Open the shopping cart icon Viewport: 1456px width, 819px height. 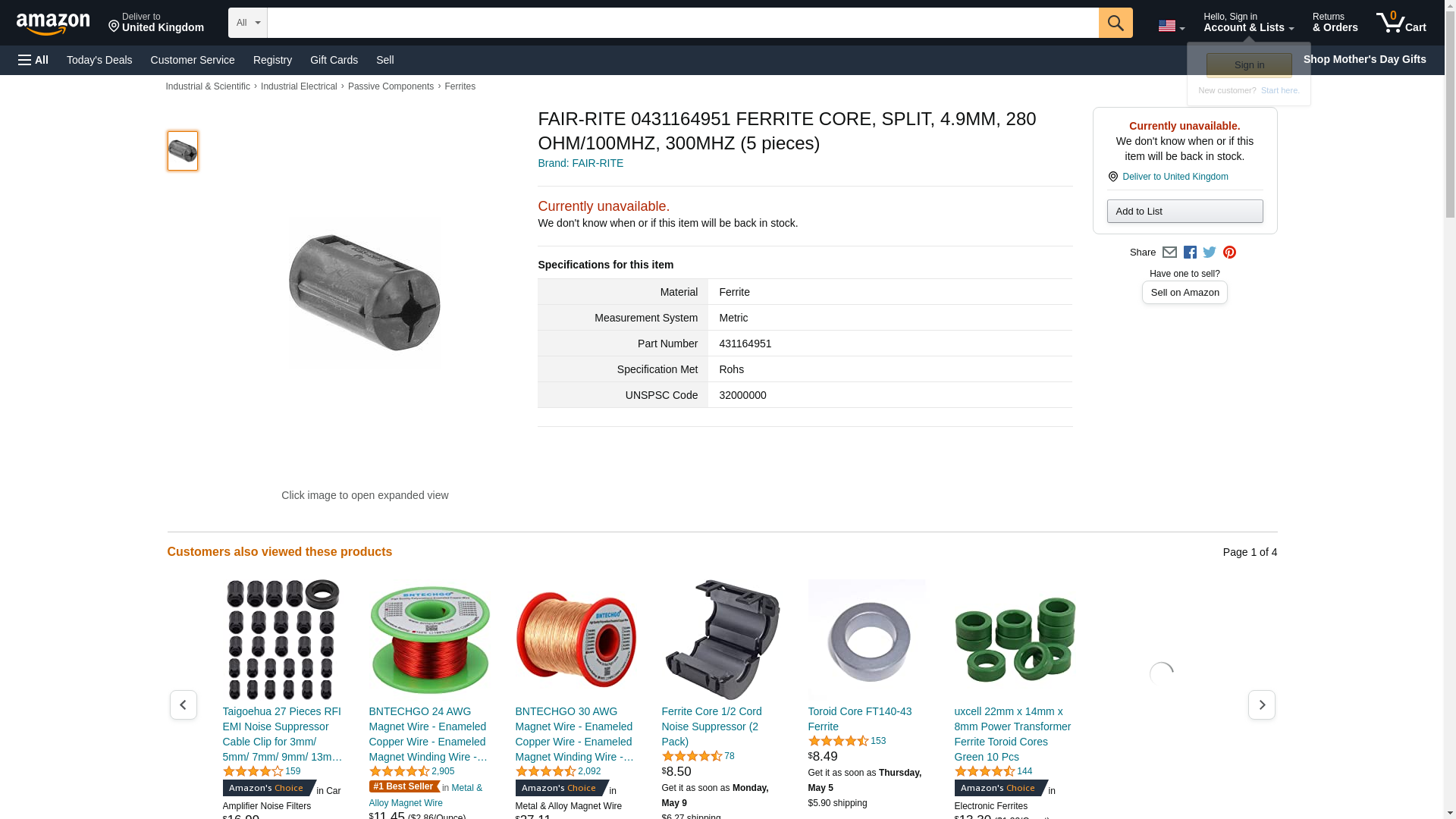coord(1401,23)
